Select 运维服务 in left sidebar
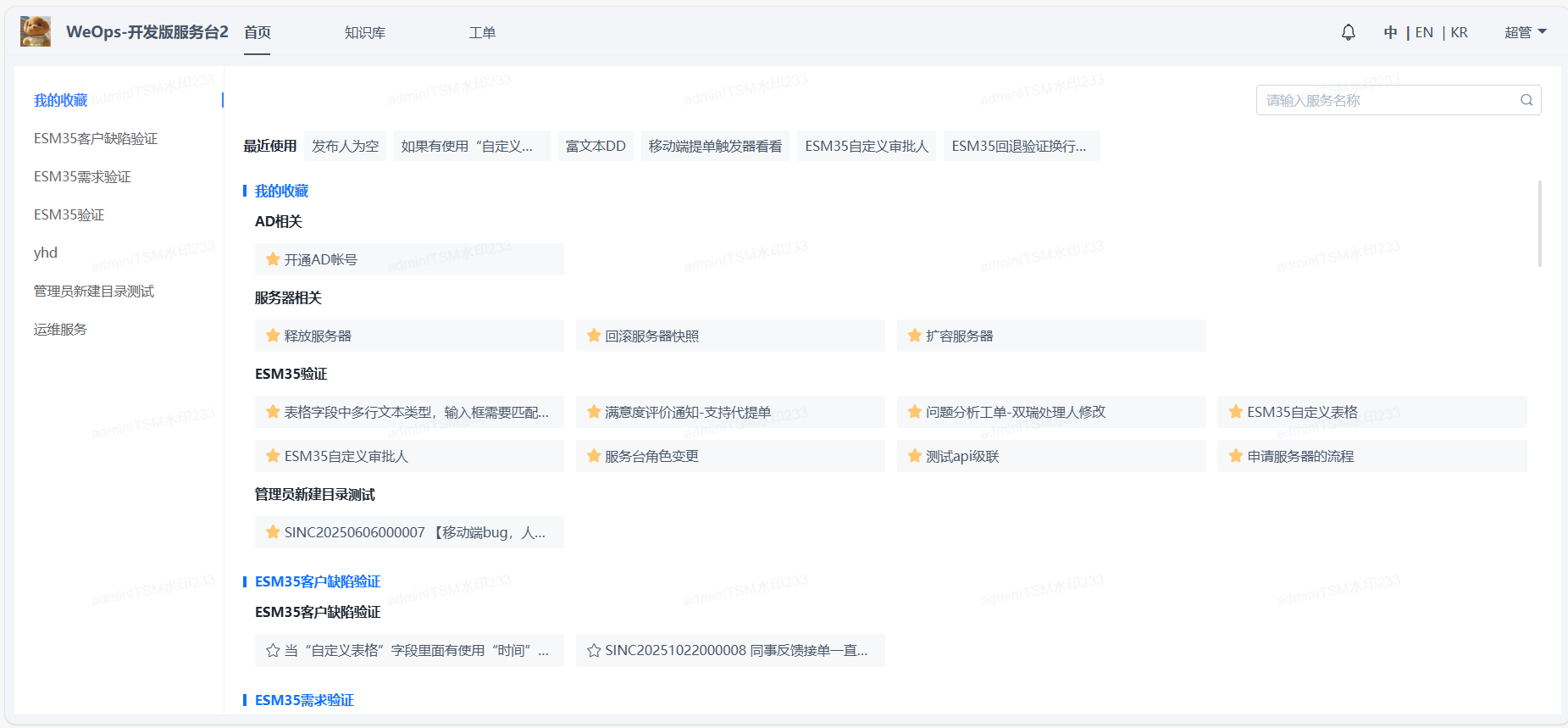The height and width of the screenshot is (728, 1568). (60, 329)
